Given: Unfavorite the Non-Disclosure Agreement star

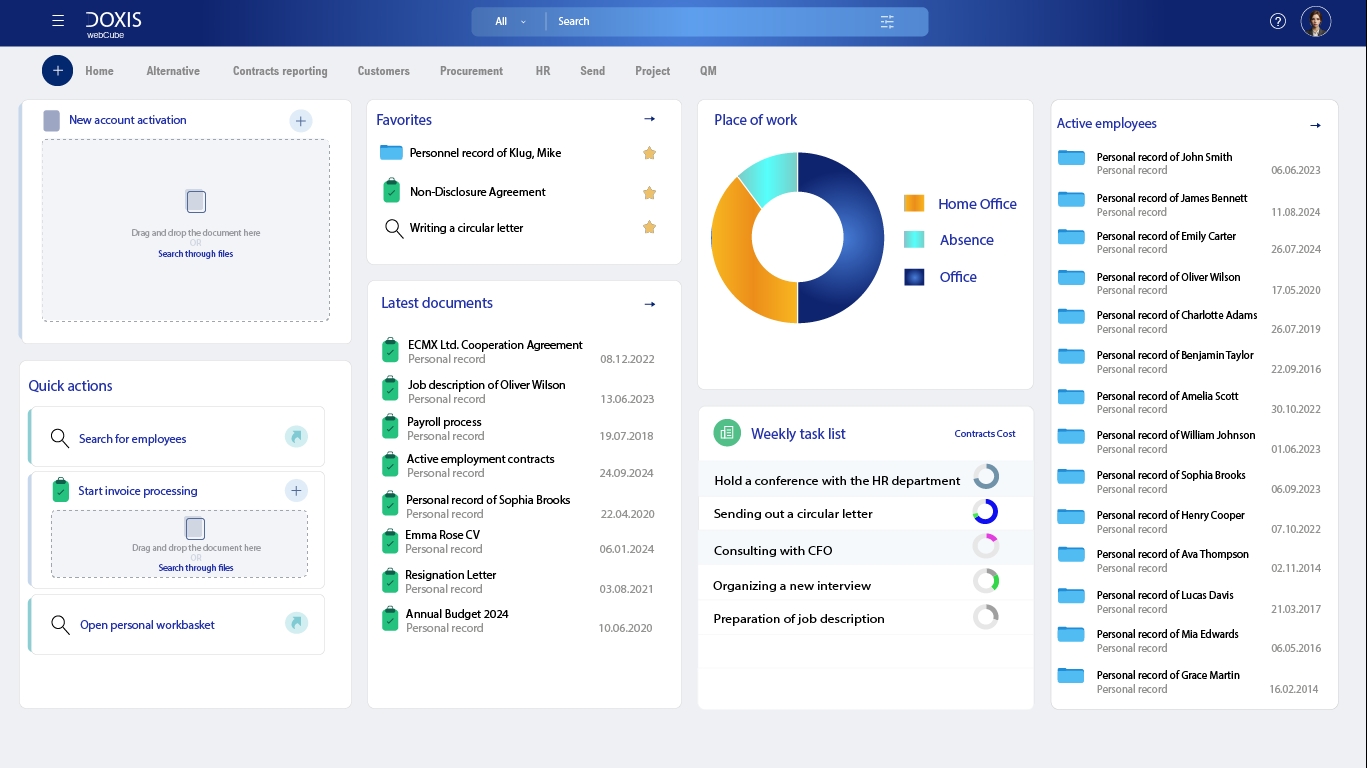Looking at the screenshot, I should (x=649, y=191).
